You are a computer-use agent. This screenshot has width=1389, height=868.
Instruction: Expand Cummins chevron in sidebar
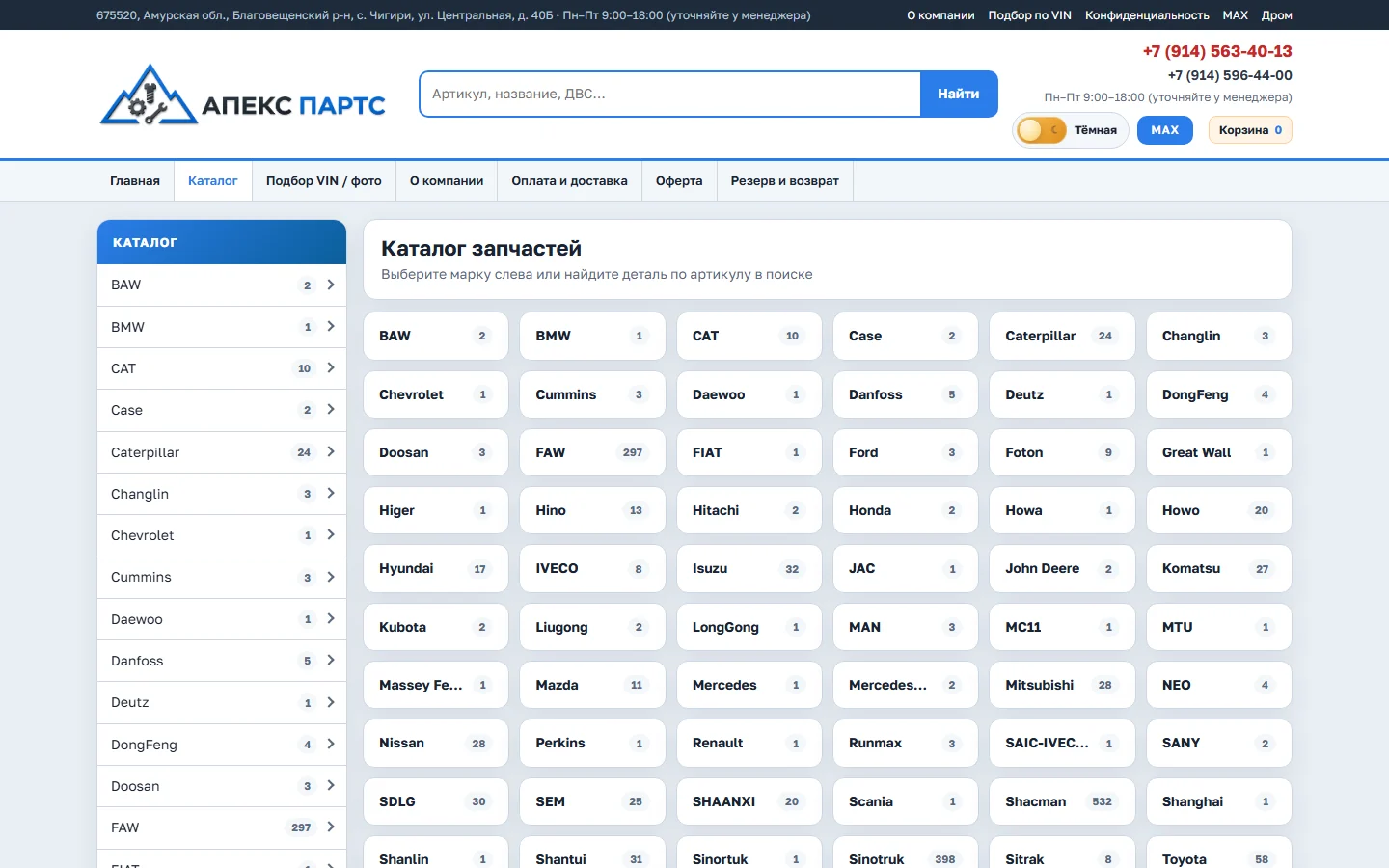(331, 577)
